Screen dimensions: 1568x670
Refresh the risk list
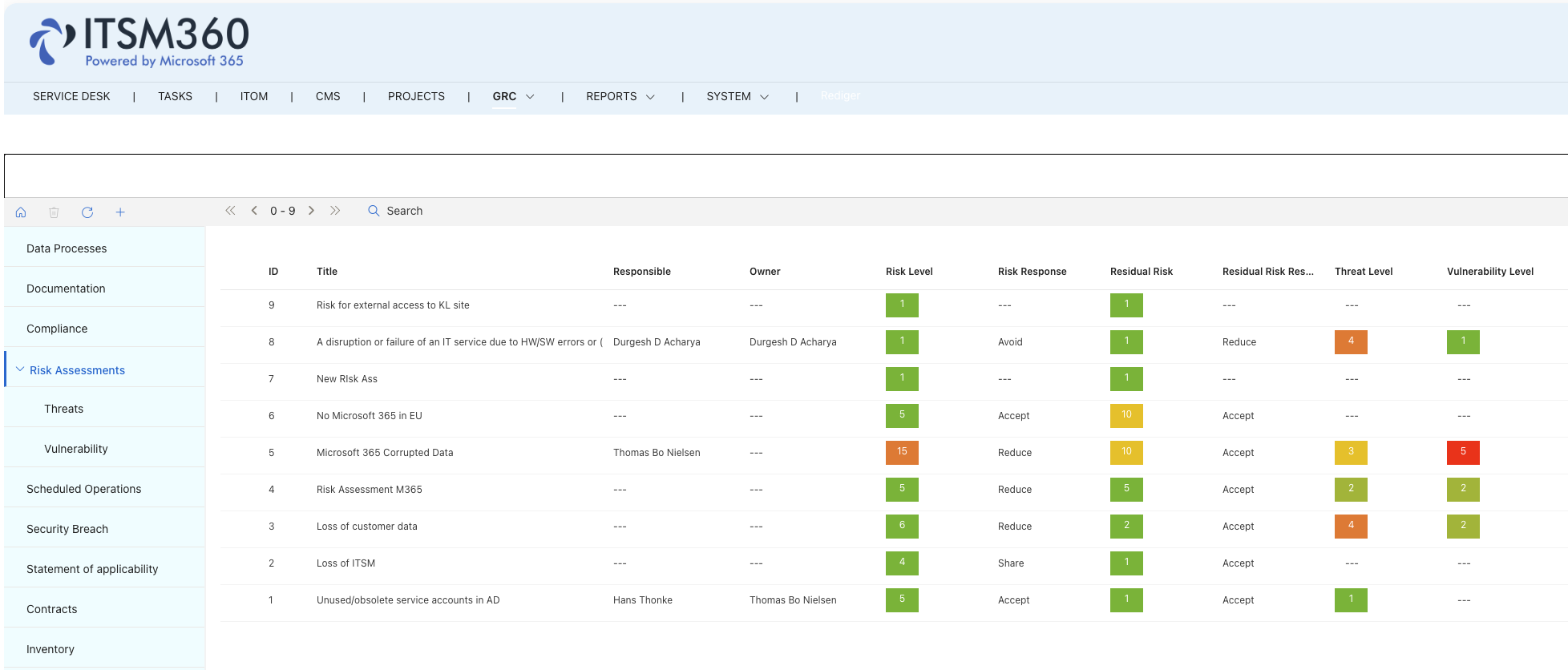(87, 212)
